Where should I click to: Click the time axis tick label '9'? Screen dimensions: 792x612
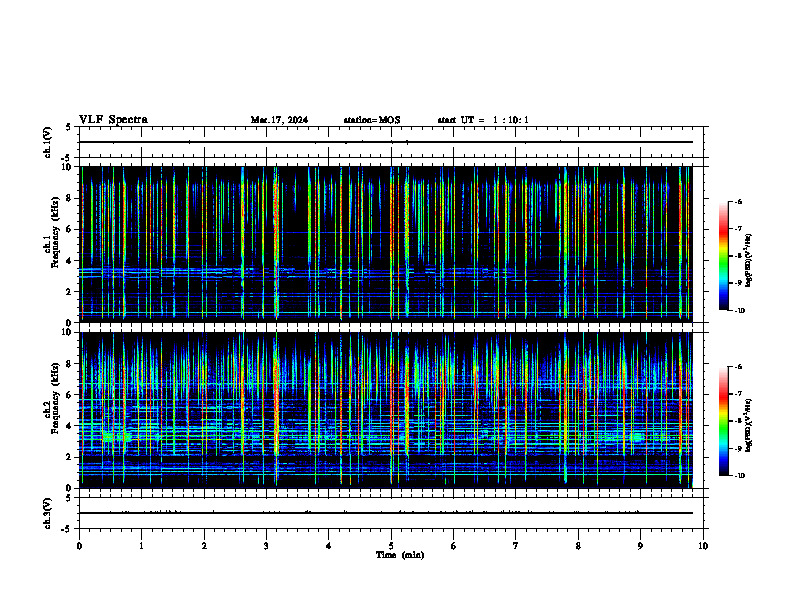click(x=640, y=546)
